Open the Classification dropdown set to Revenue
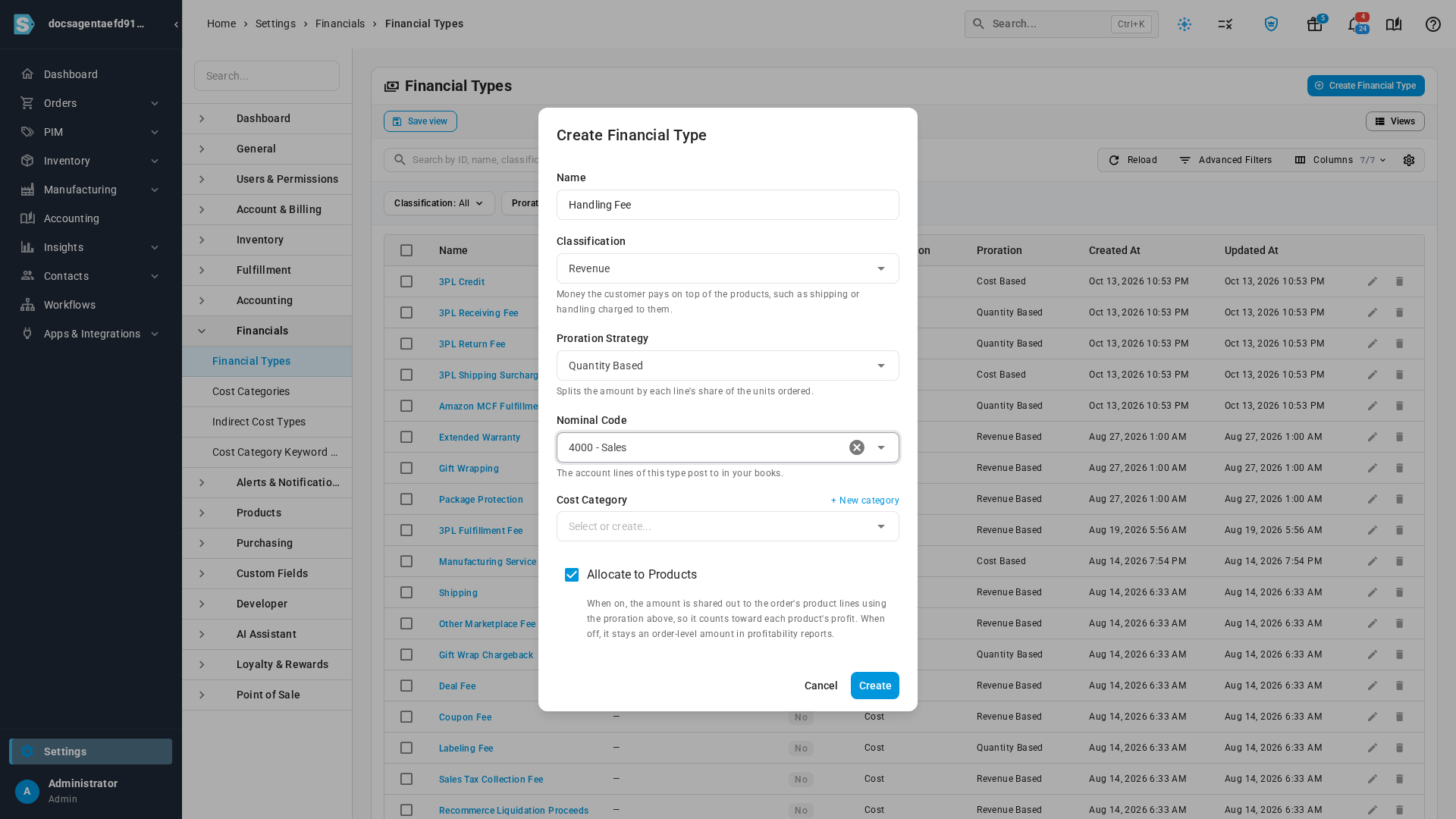This screenshot has width=1456, height=819. coord(728,268)
